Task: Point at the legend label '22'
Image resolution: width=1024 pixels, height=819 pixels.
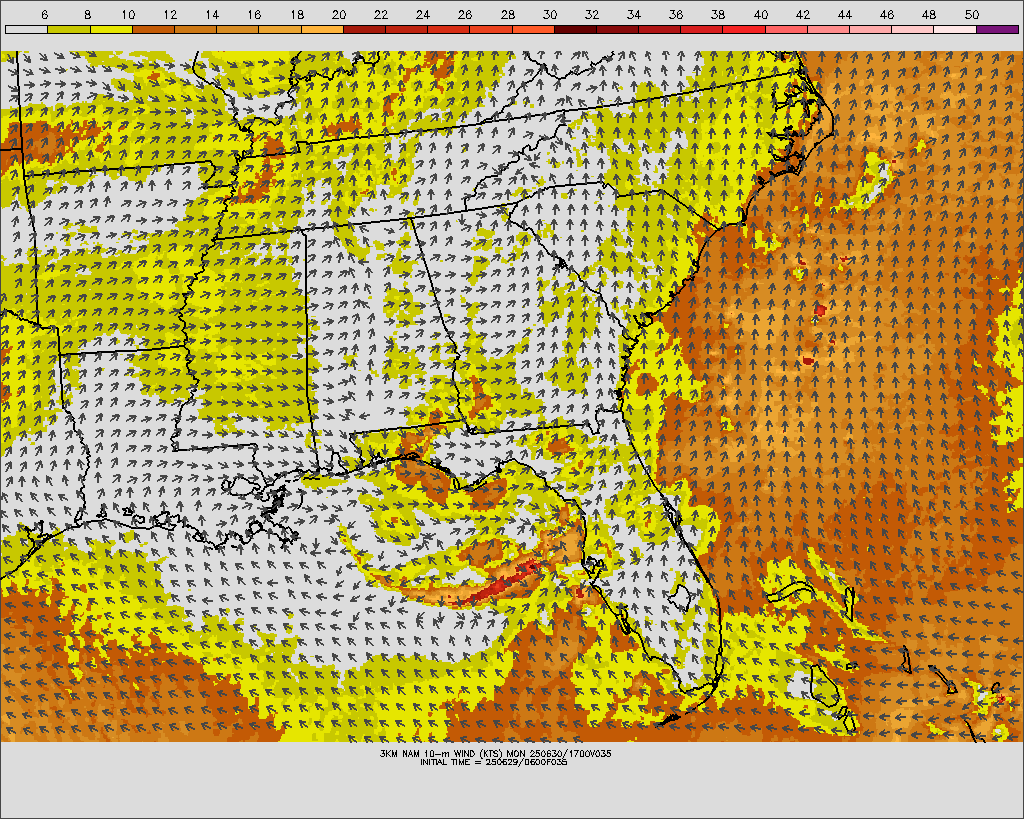Action: (381, 14)
